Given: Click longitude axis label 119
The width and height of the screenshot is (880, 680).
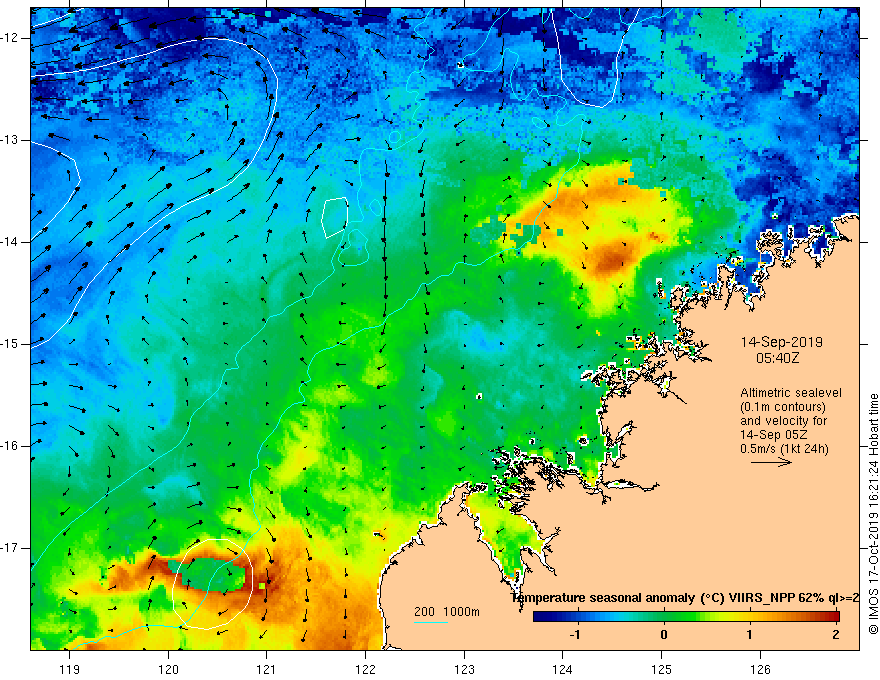Looking at the screenshot, I should [x=69, y=669].
